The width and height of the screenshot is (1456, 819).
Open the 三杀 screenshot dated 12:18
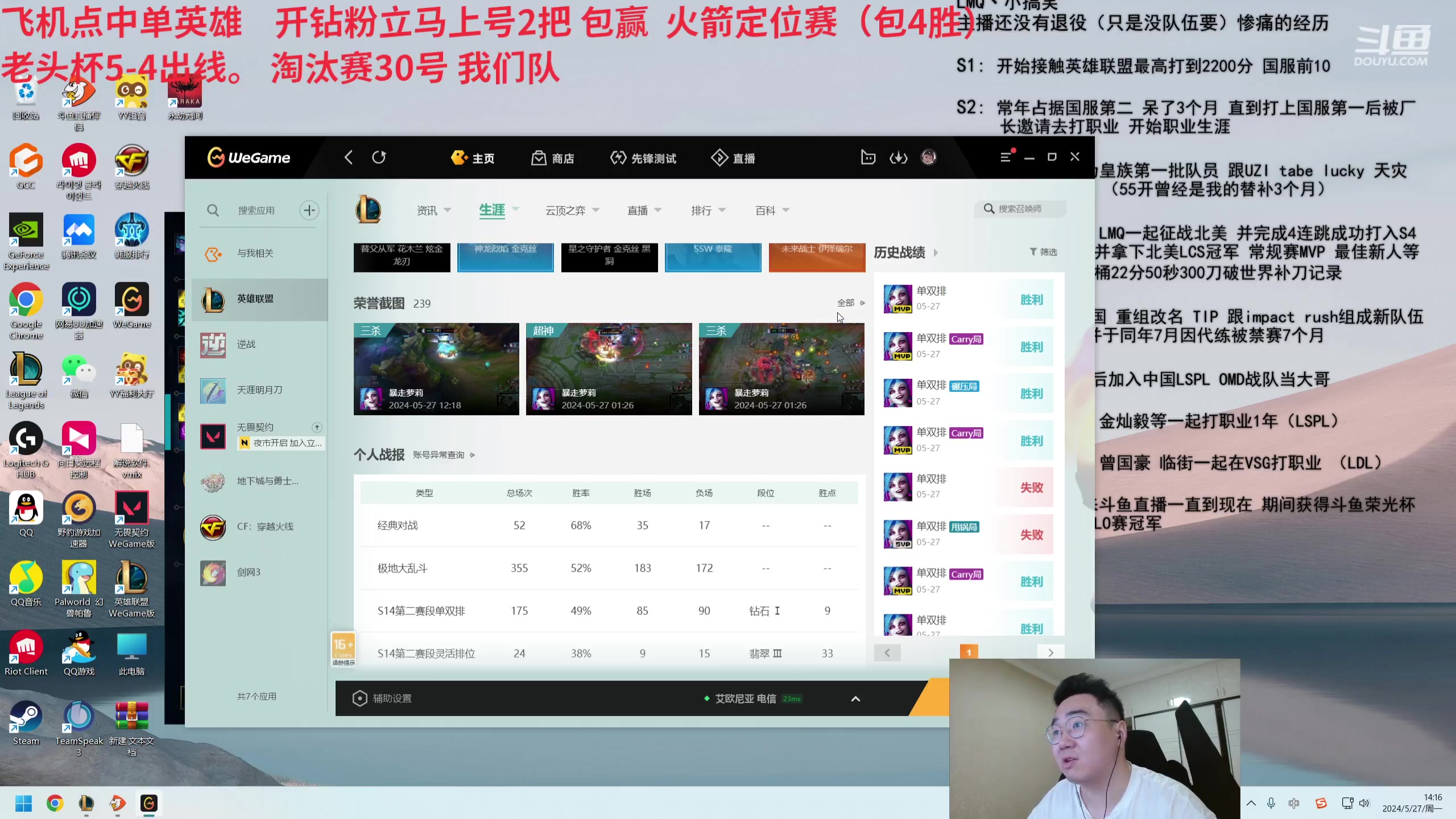(x=436, y=369)
